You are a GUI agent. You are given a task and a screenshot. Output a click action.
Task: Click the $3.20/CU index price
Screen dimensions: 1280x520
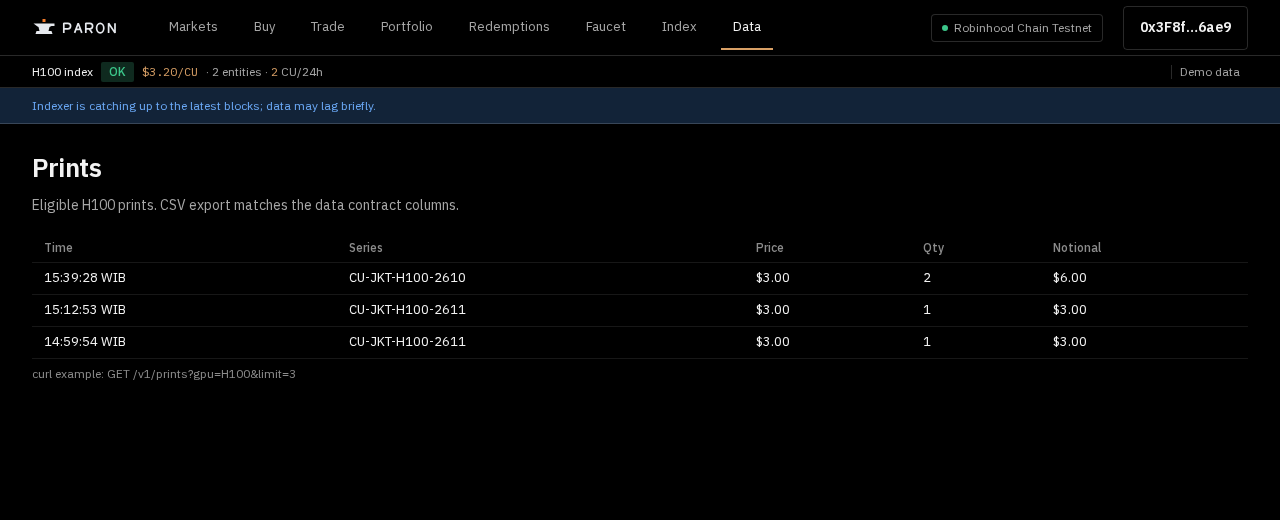pyautogui.click(x=170, y=72)
